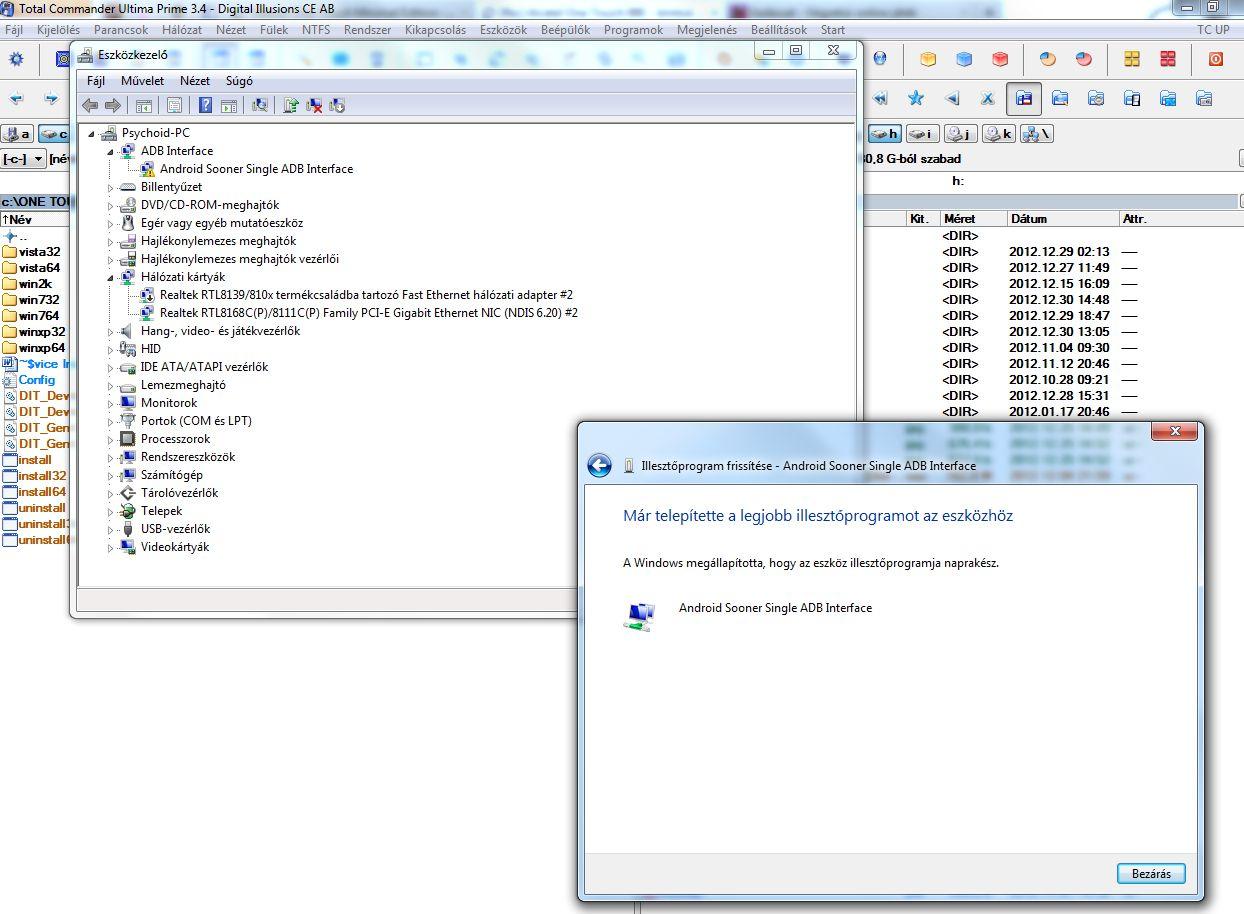Click the uninstall device red X icon

314,105
